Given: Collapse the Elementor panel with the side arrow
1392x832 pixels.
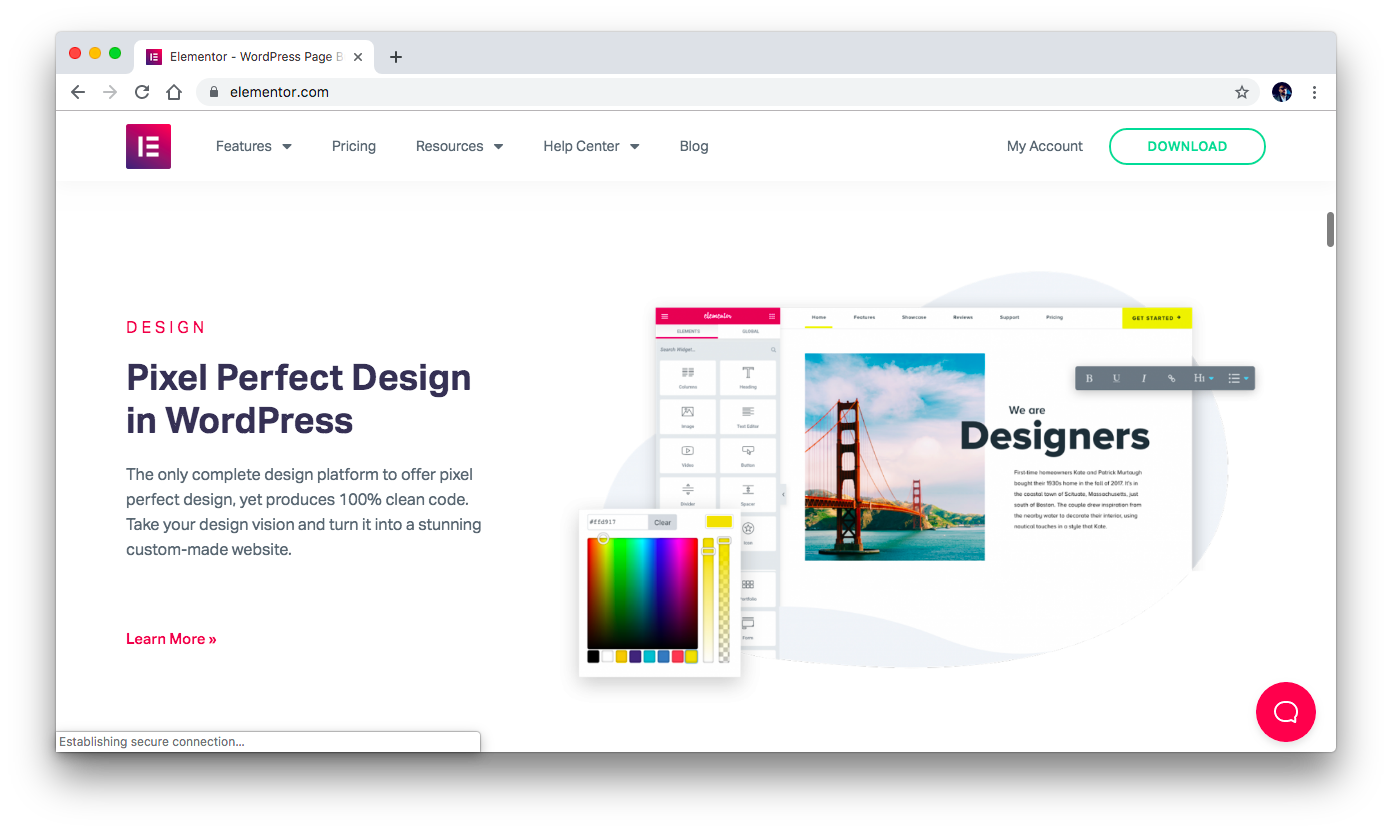Looking at the screenshot, I should (783, 493).
